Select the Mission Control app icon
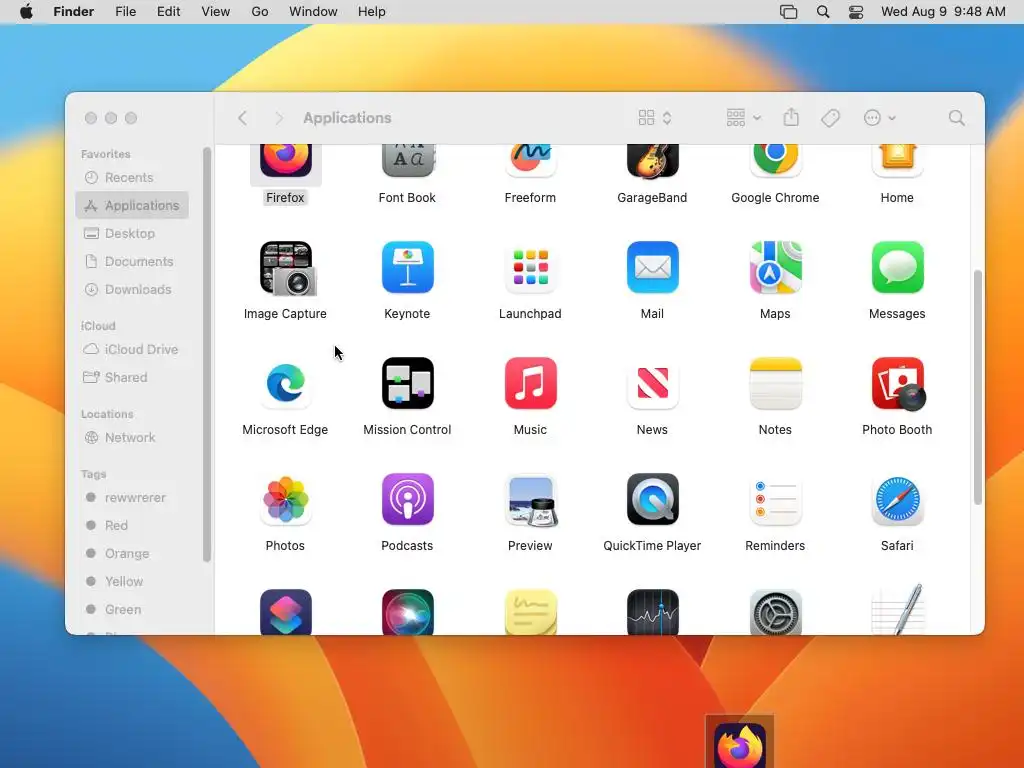 pos(408,383)
